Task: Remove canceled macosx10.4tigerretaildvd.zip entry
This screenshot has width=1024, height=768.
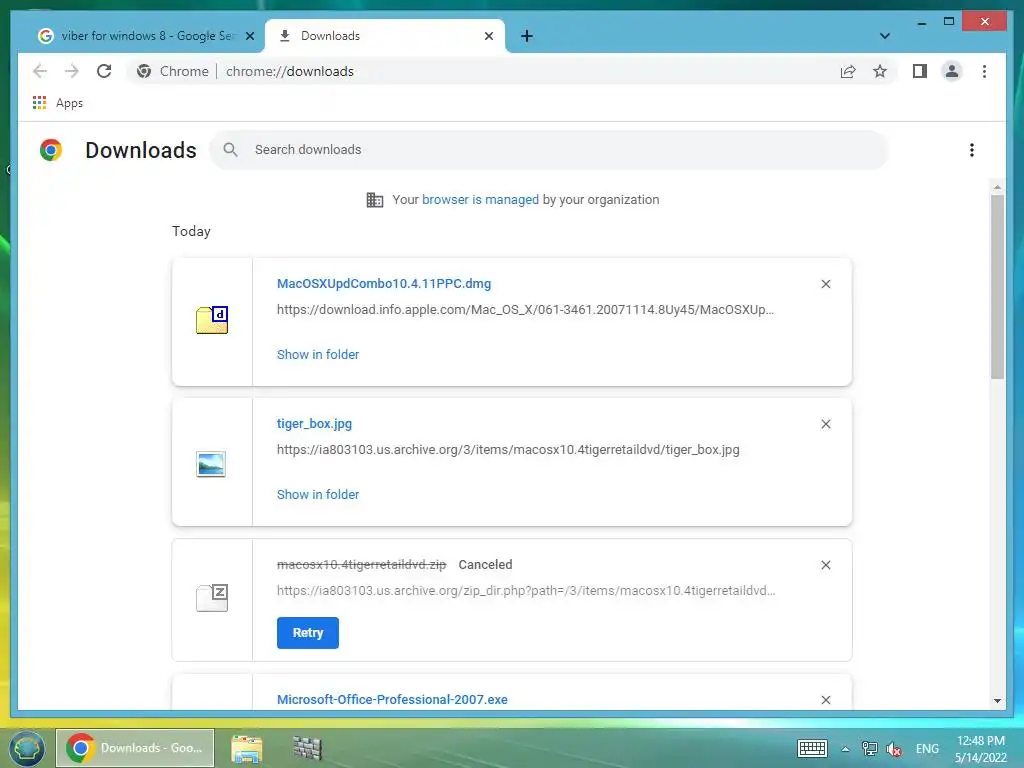Action: pos(825,565)
